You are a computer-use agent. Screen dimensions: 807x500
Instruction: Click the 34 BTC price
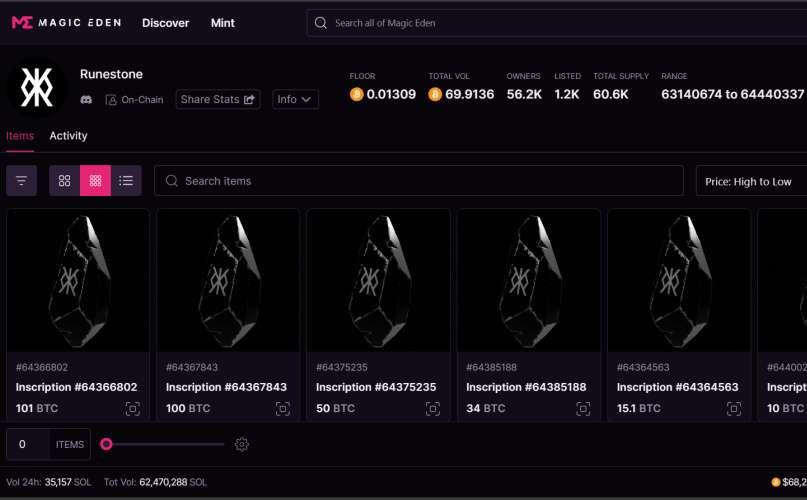tap(486, 408)
